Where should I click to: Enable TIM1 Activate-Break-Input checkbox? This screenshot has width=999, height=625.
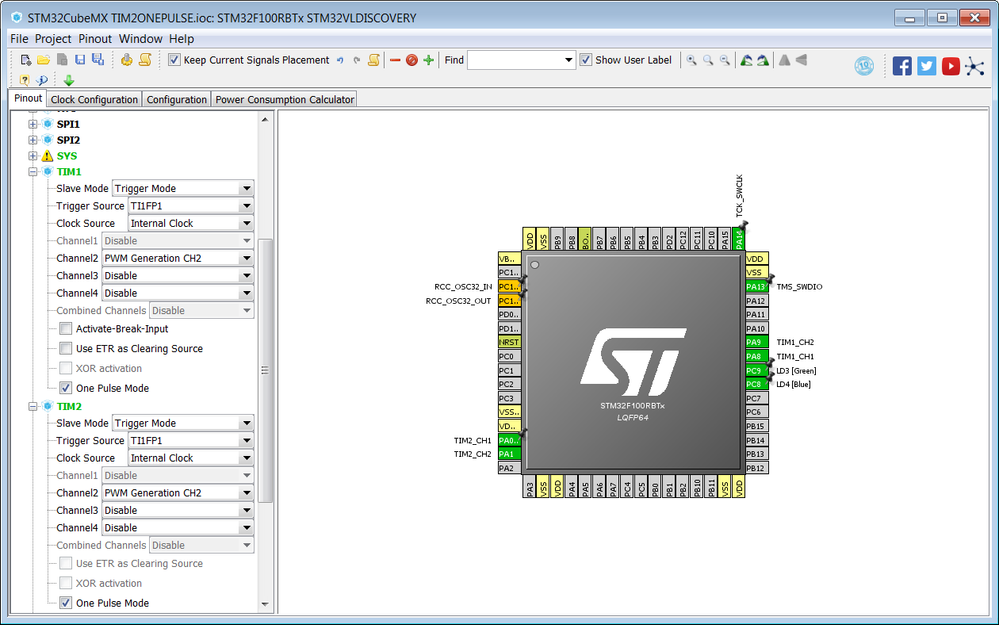tap(66, 329)
